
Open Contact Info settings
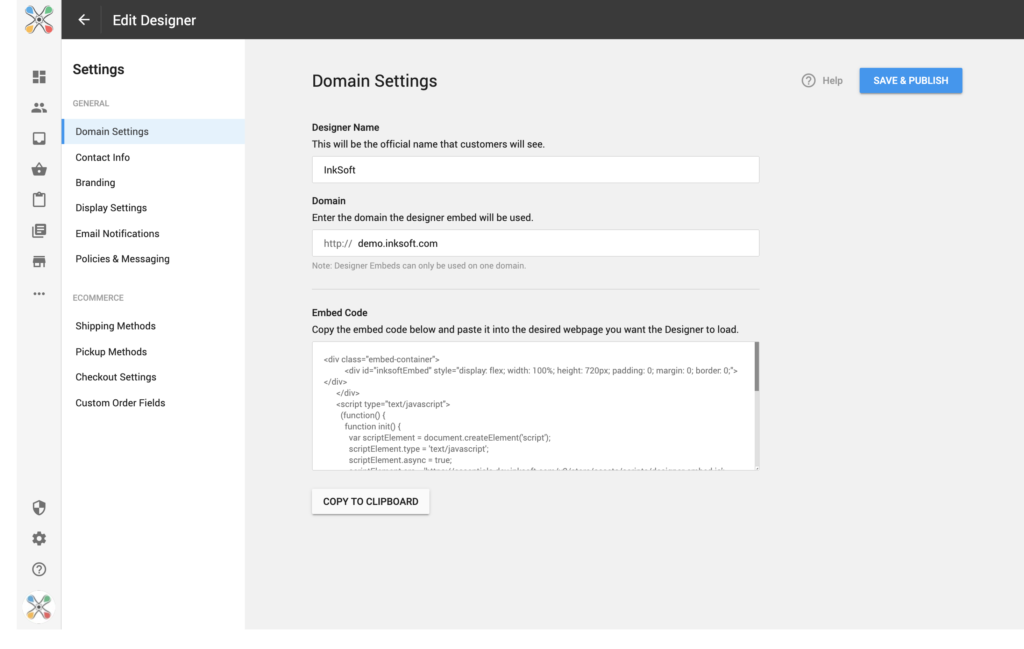point(103,157)
